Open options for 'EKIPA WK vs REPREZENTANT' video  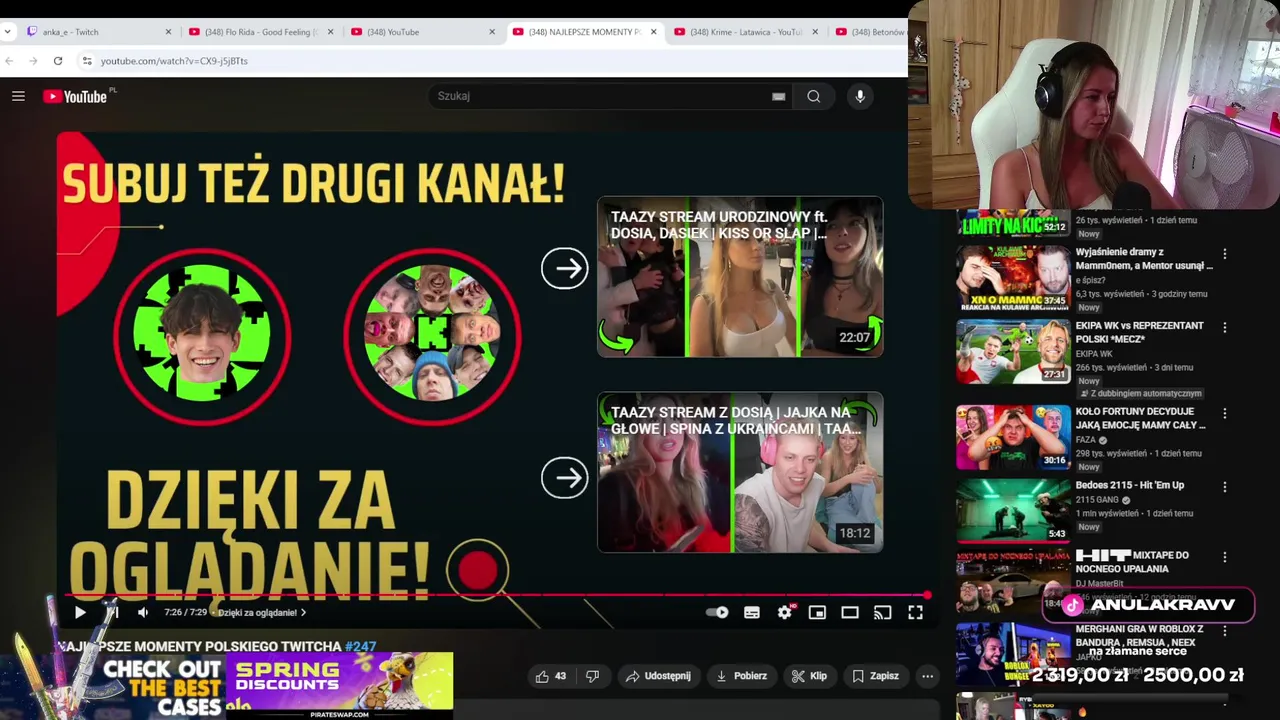point(1224,327)
